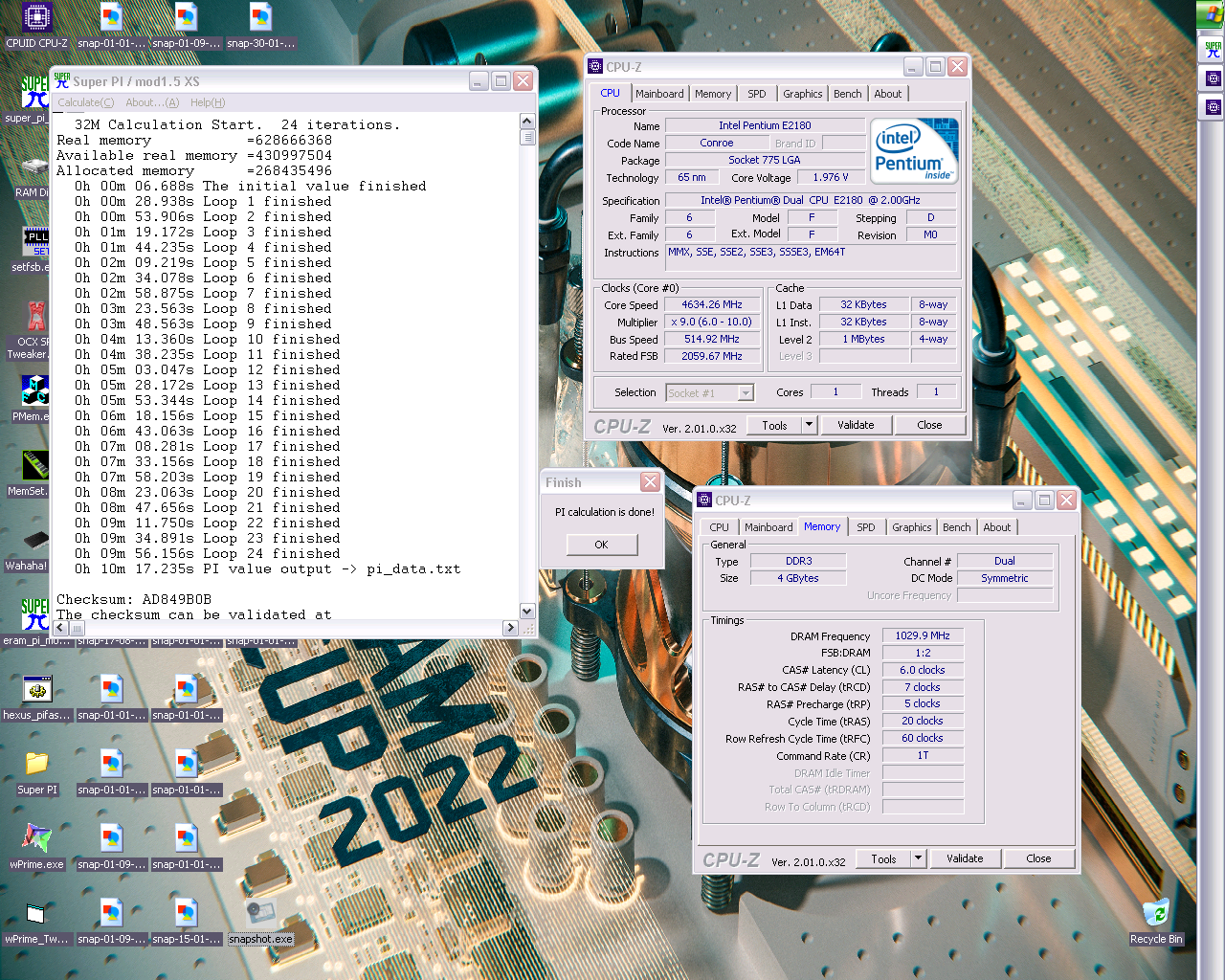Activate the Super PI taskbar button

1213,50
